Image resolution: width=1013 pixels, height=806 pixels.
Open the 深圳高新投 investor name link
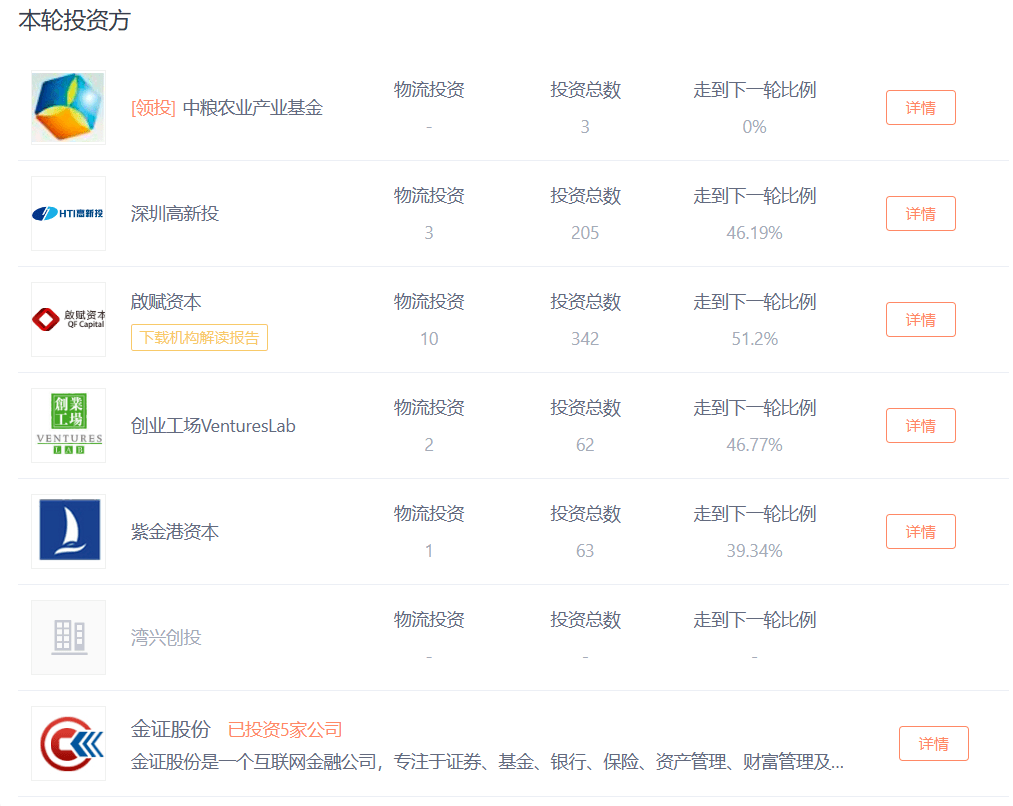coord(174,214)
